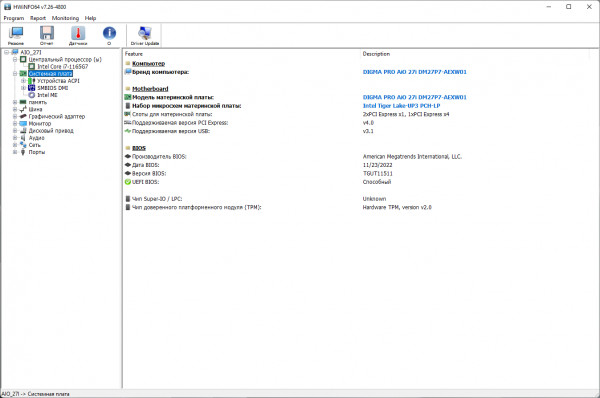Select Intel ME tree item
Image resolution: width=600 pixels, height=398 pixels.
pyautogui.click(x=47, y=95)
